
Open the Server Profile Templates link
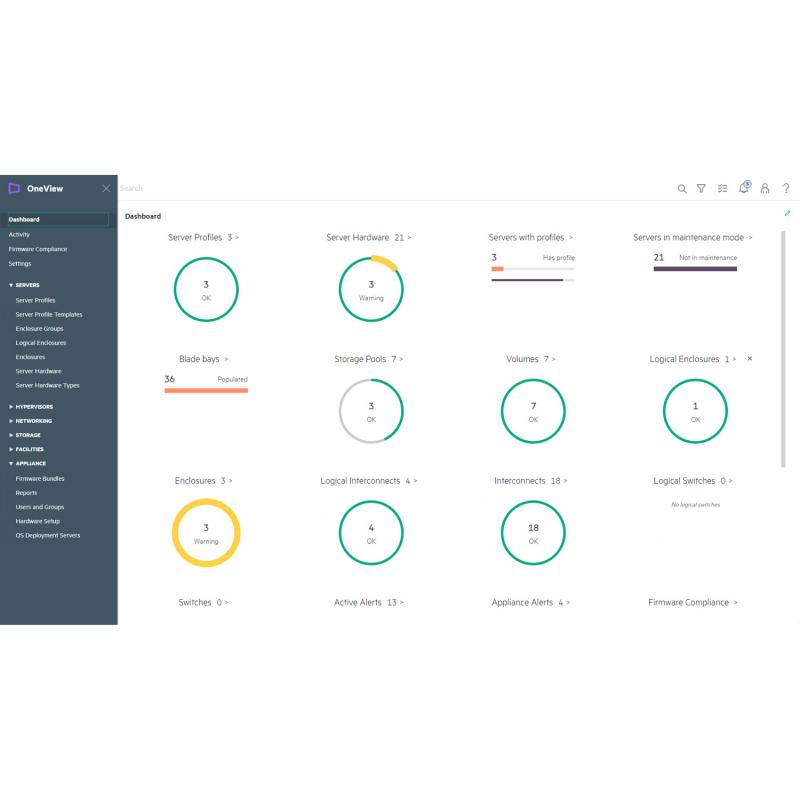49,314
